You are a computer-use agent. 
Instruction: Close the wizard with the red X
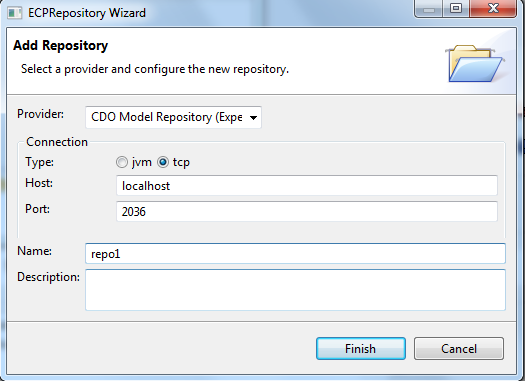point(493,8)
